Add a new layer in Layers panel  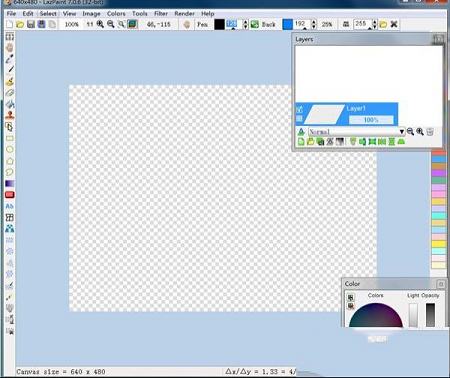[x=301, y=142]
